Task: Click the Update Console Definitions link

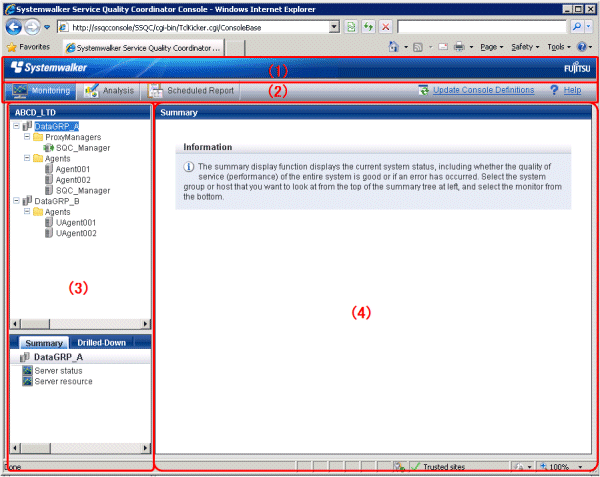Action: point(483,90)
